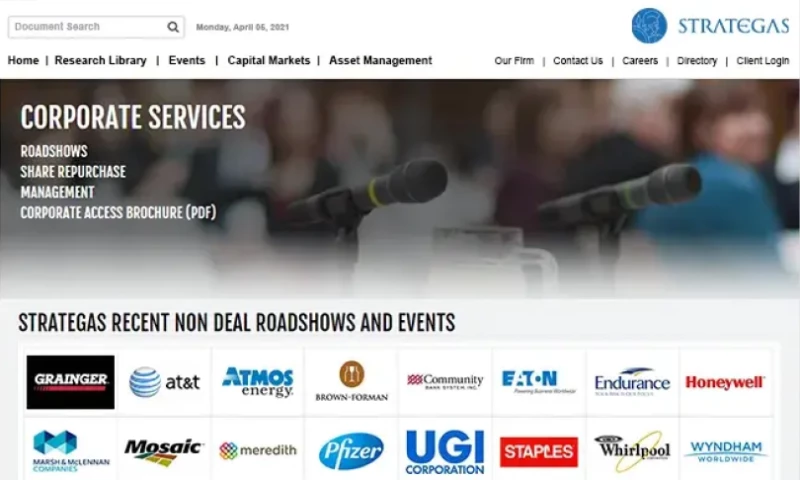The width and height of the screenshot is (800, 480).
Task: Open the Grainger logo tile
Action: (x=70, y=381)
